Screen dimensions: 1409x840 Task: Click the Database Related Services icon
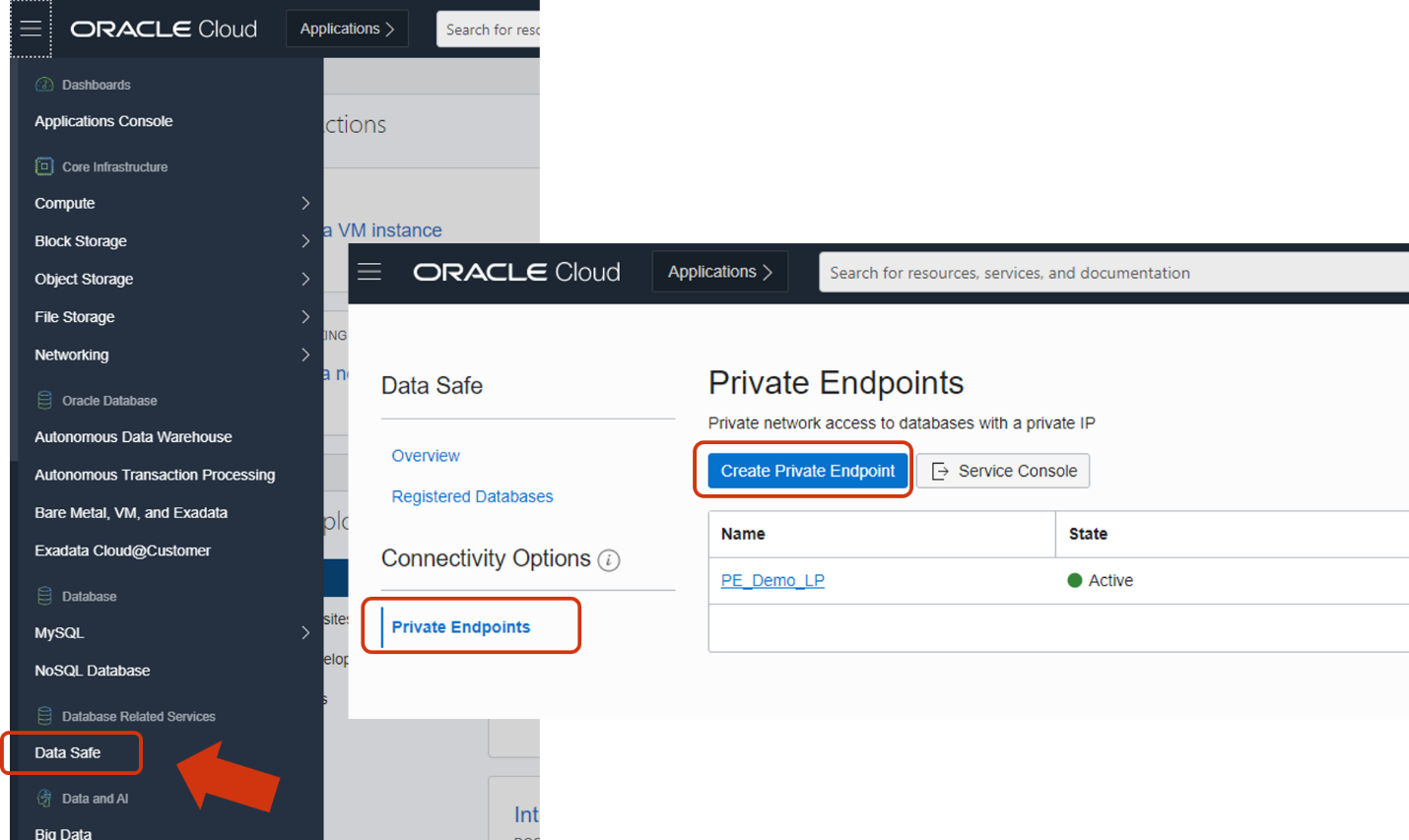point(44,716)
